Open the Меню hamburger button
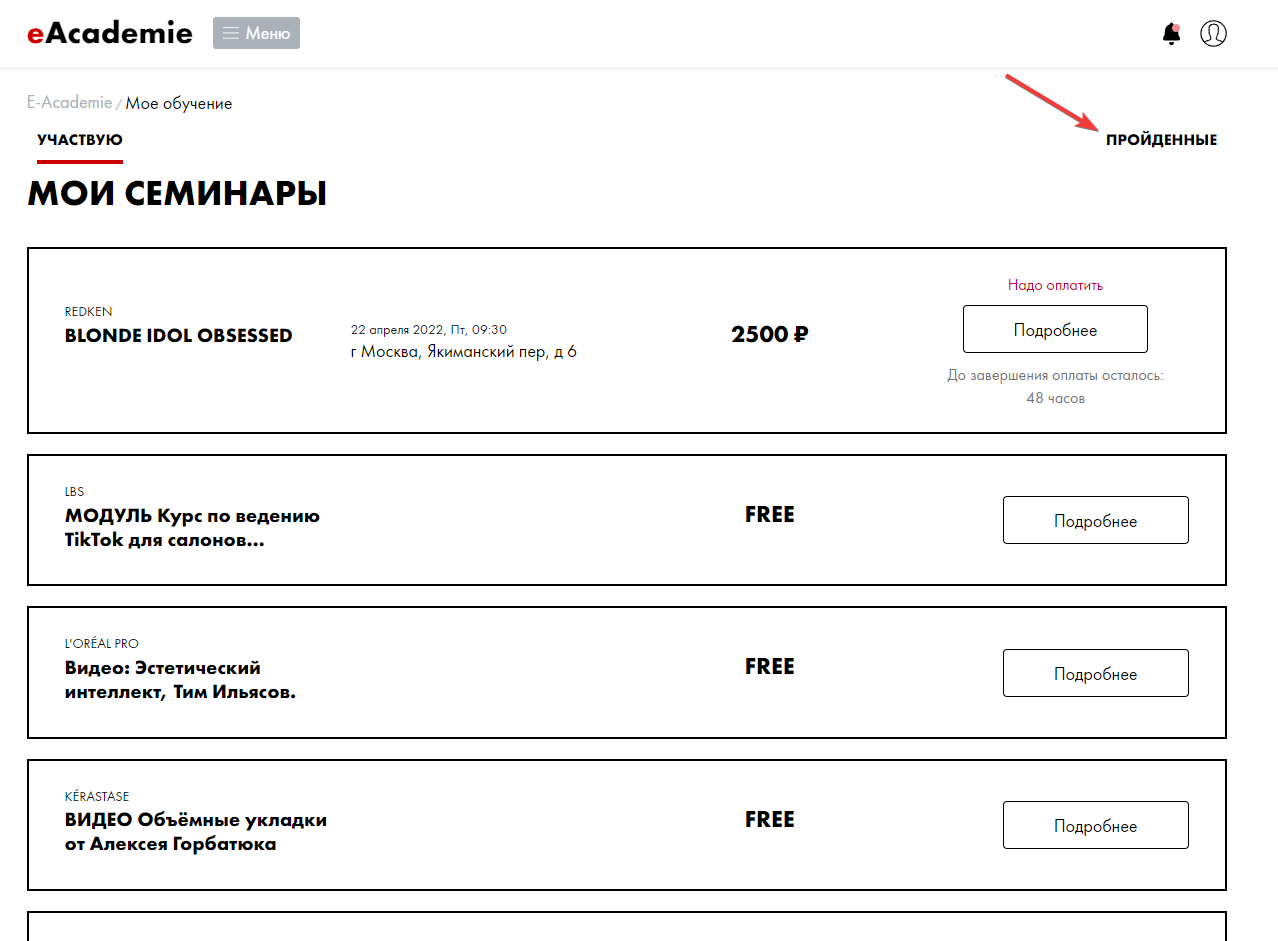The width and height of the screenshot is (1278, 941). click(x=256, y=33)
